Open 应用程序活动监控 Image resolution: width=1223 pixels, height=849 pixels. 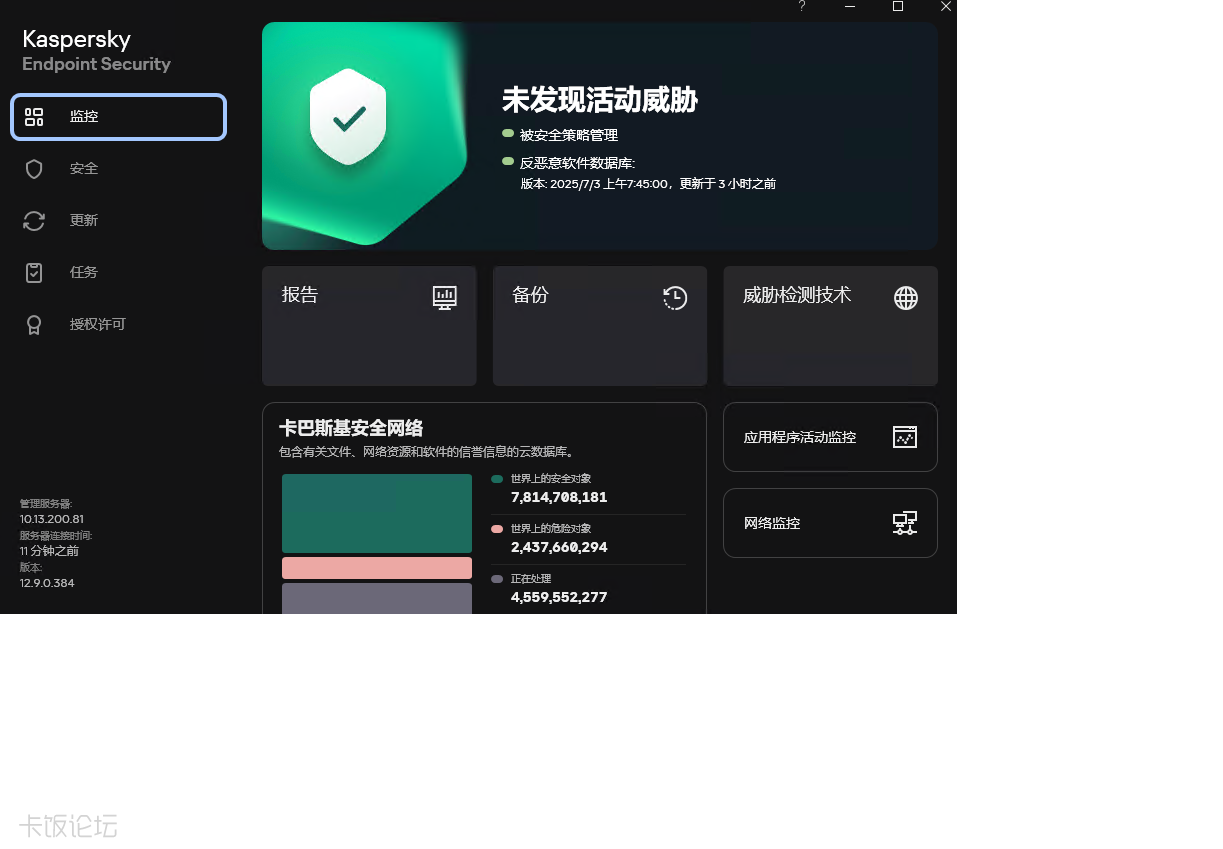pos(830,437)
